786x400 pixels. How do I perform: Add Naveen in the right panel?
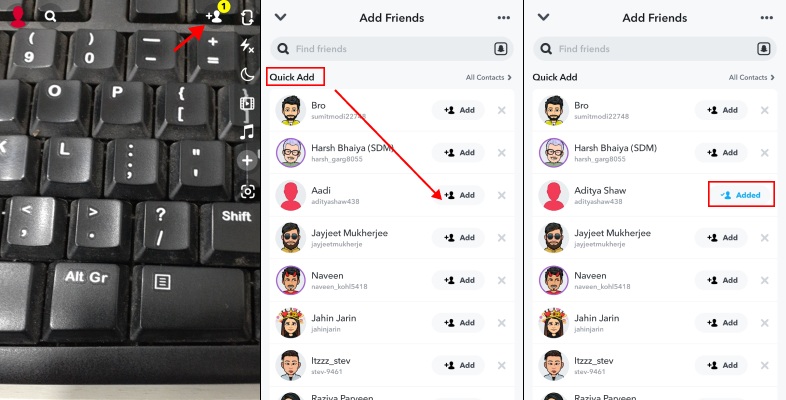(721, 280)
